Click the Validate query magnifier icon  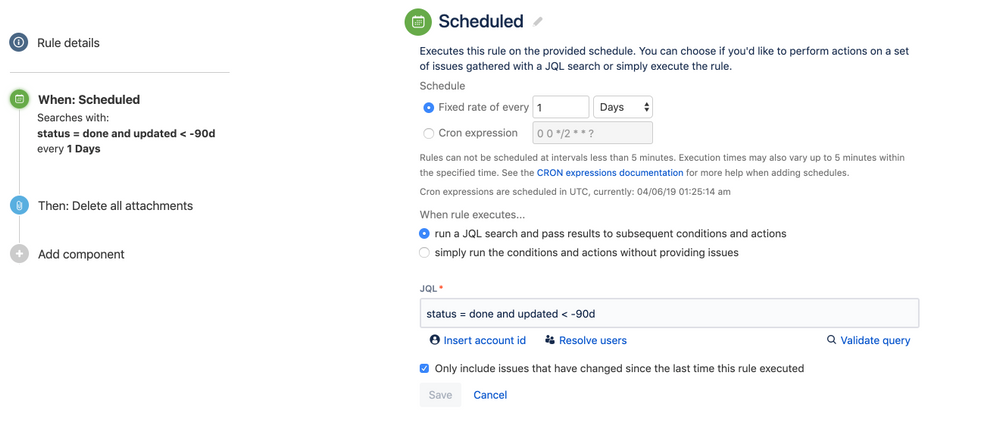[831, 340]
